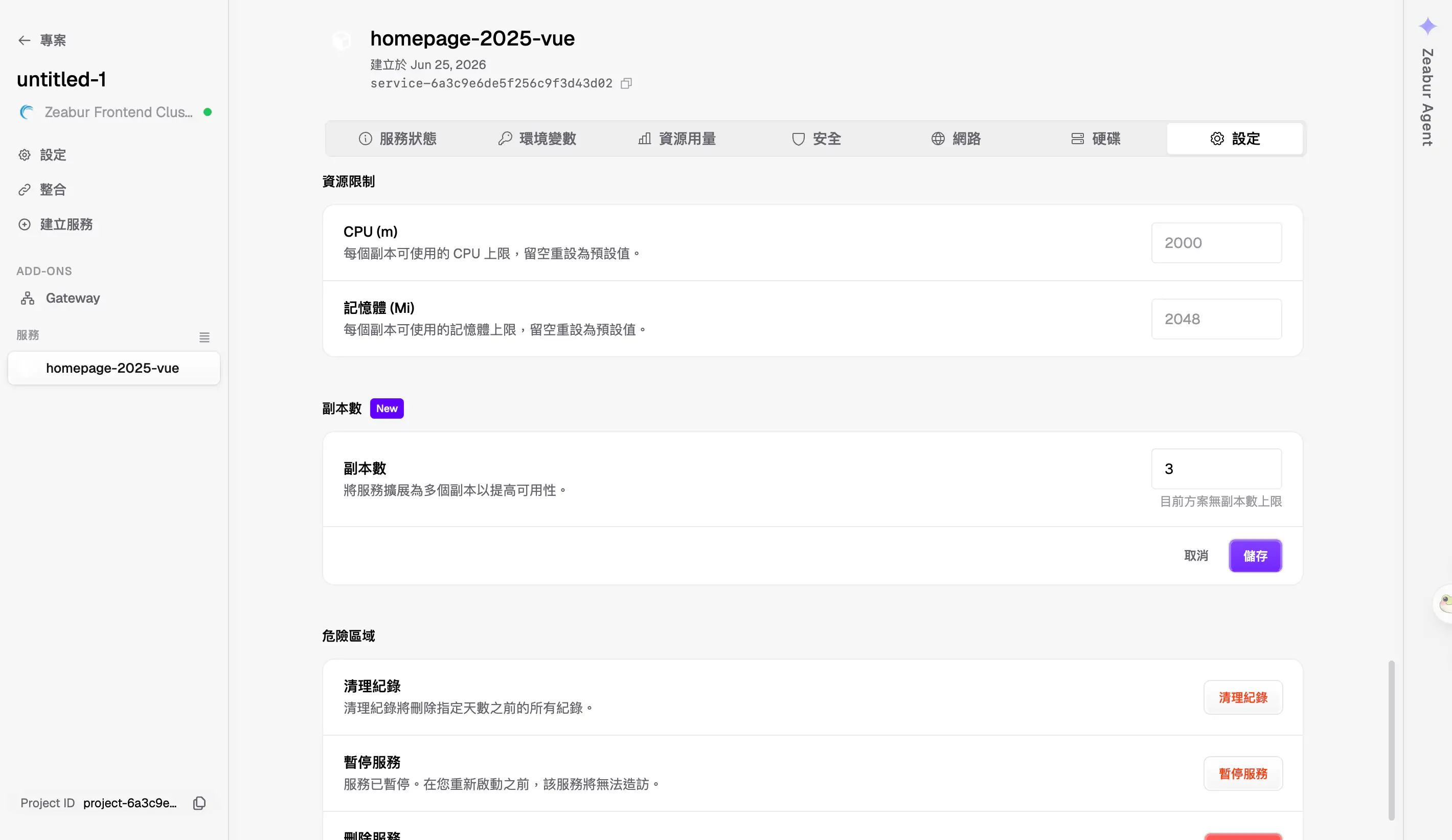1452x840 pixels.
Task: Click the 資源限制 section heading
Action: click(x=348, y=181)
